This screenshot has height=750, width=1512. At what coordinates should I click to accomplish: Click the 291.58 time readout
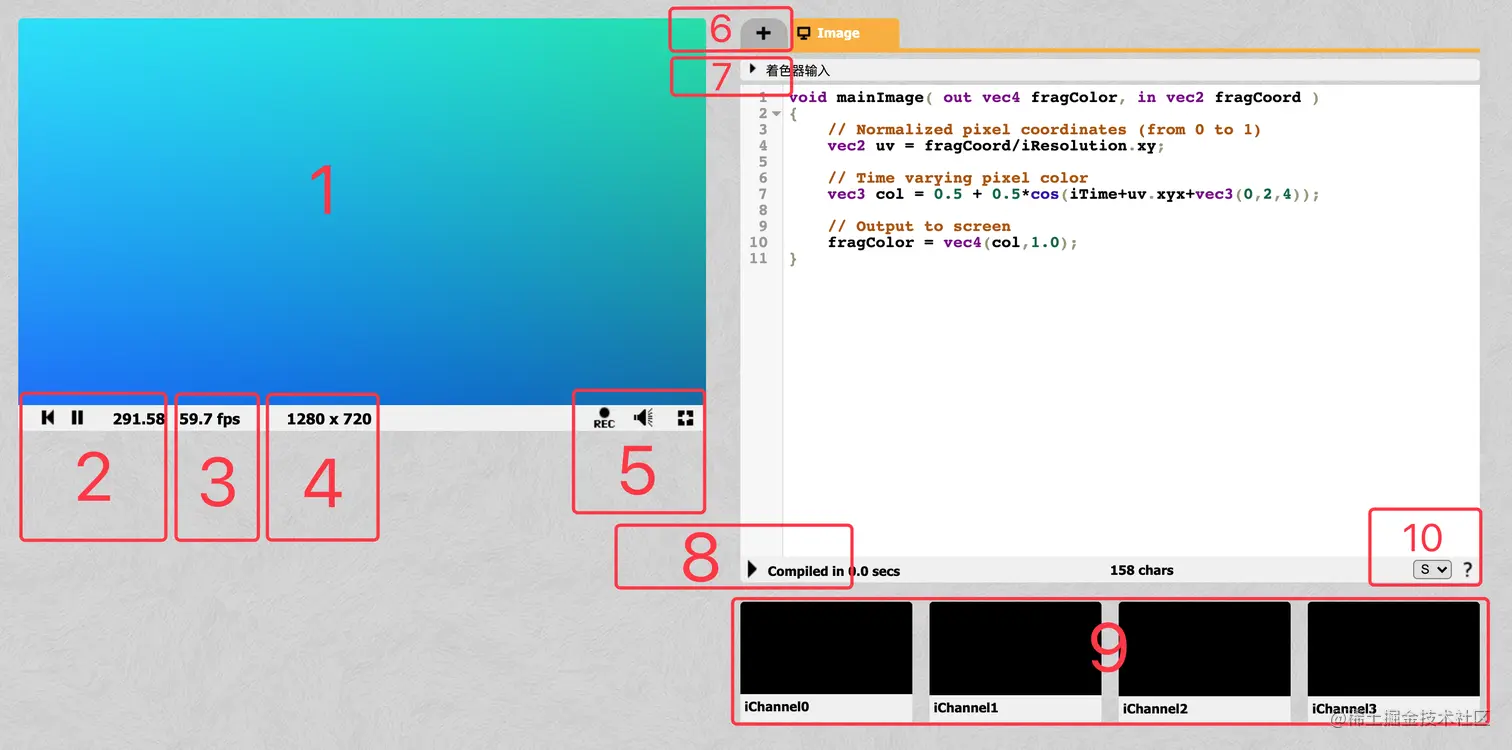pyautogui.click(x=139, y=419)
